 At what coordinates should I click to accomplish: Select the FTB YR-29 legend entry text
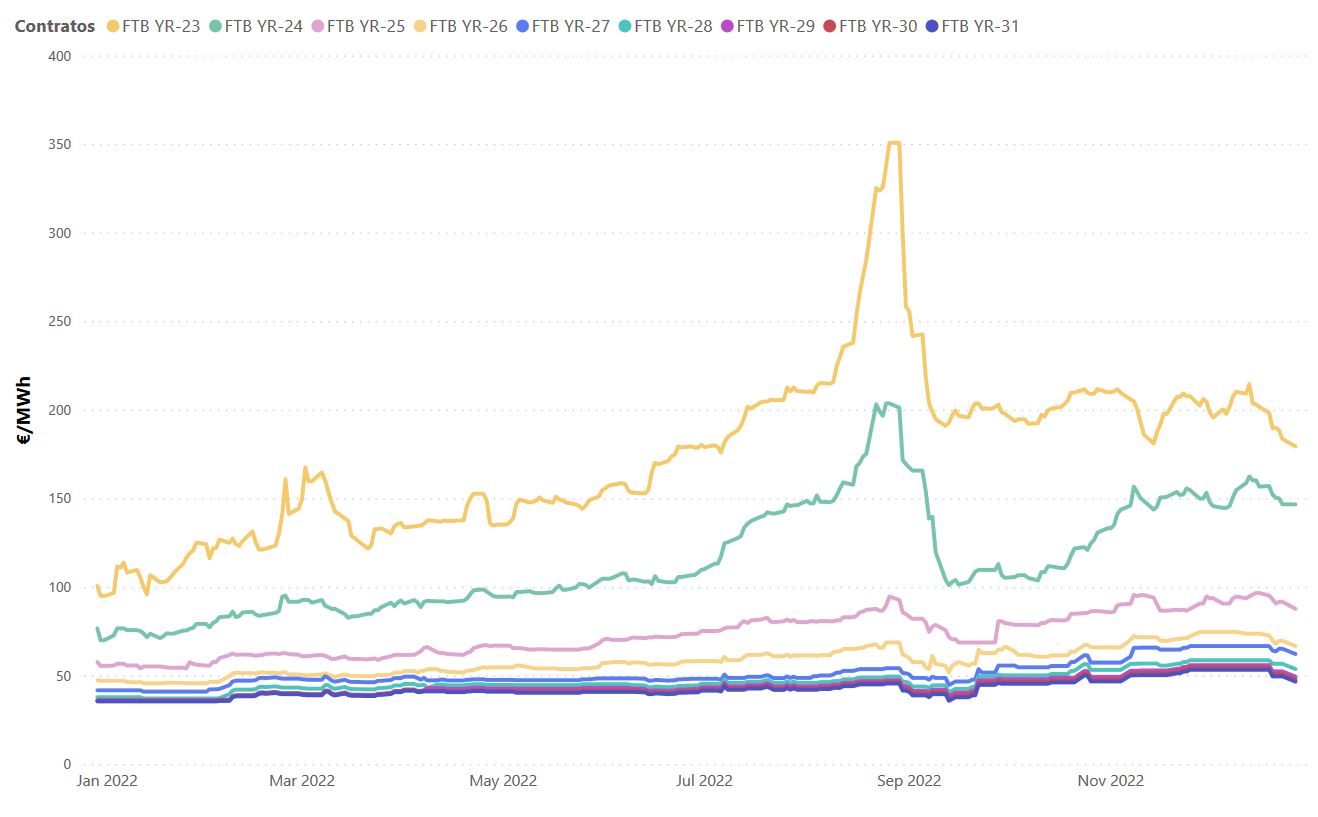click(x=775, y=26)
